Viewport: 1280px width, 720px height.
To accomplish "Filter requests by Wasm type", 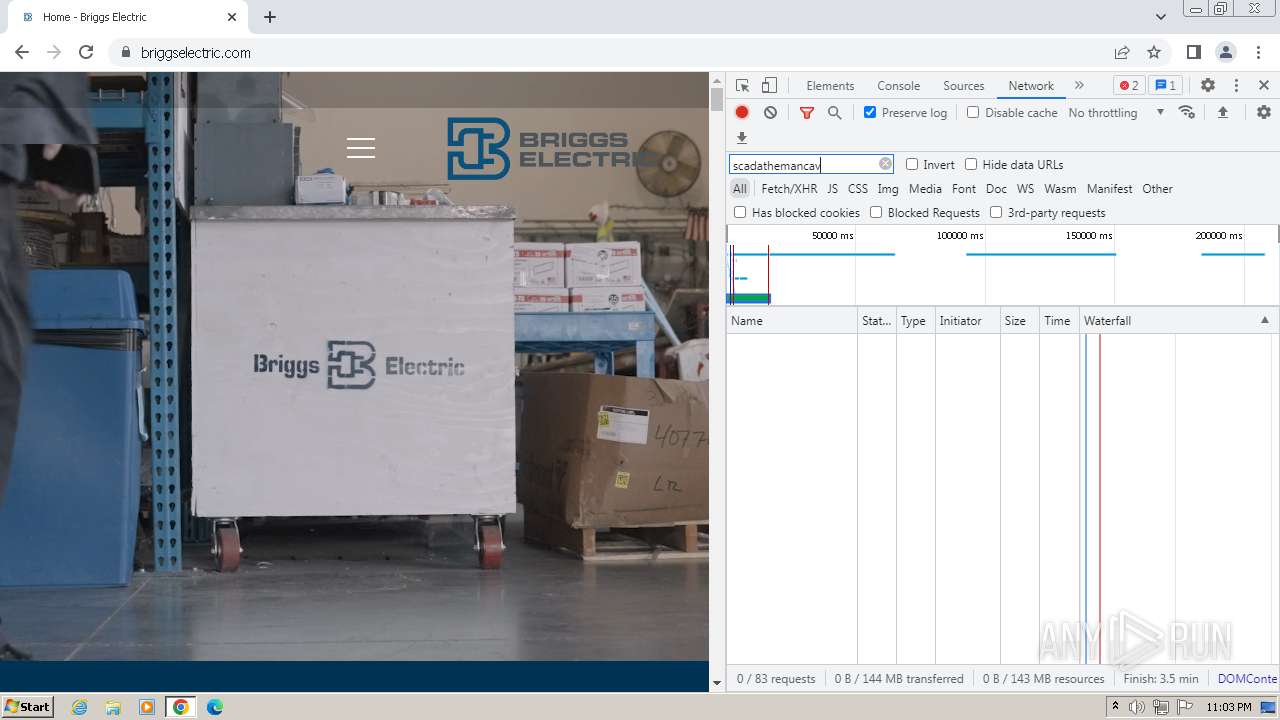I will [x=1060, y=189].
